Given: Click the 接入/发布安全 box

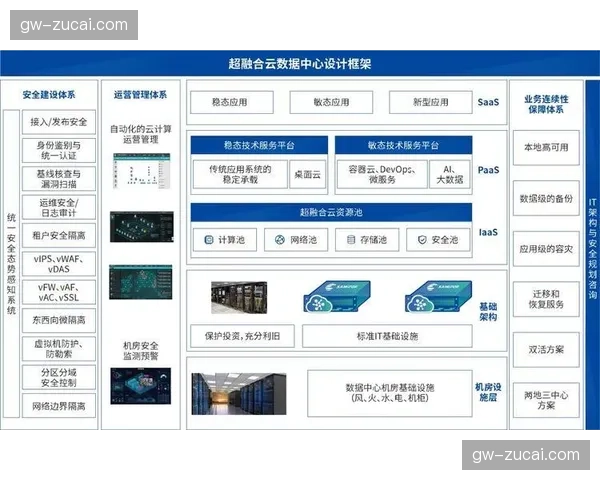Looking at the screenshot, I should (59, 122).
